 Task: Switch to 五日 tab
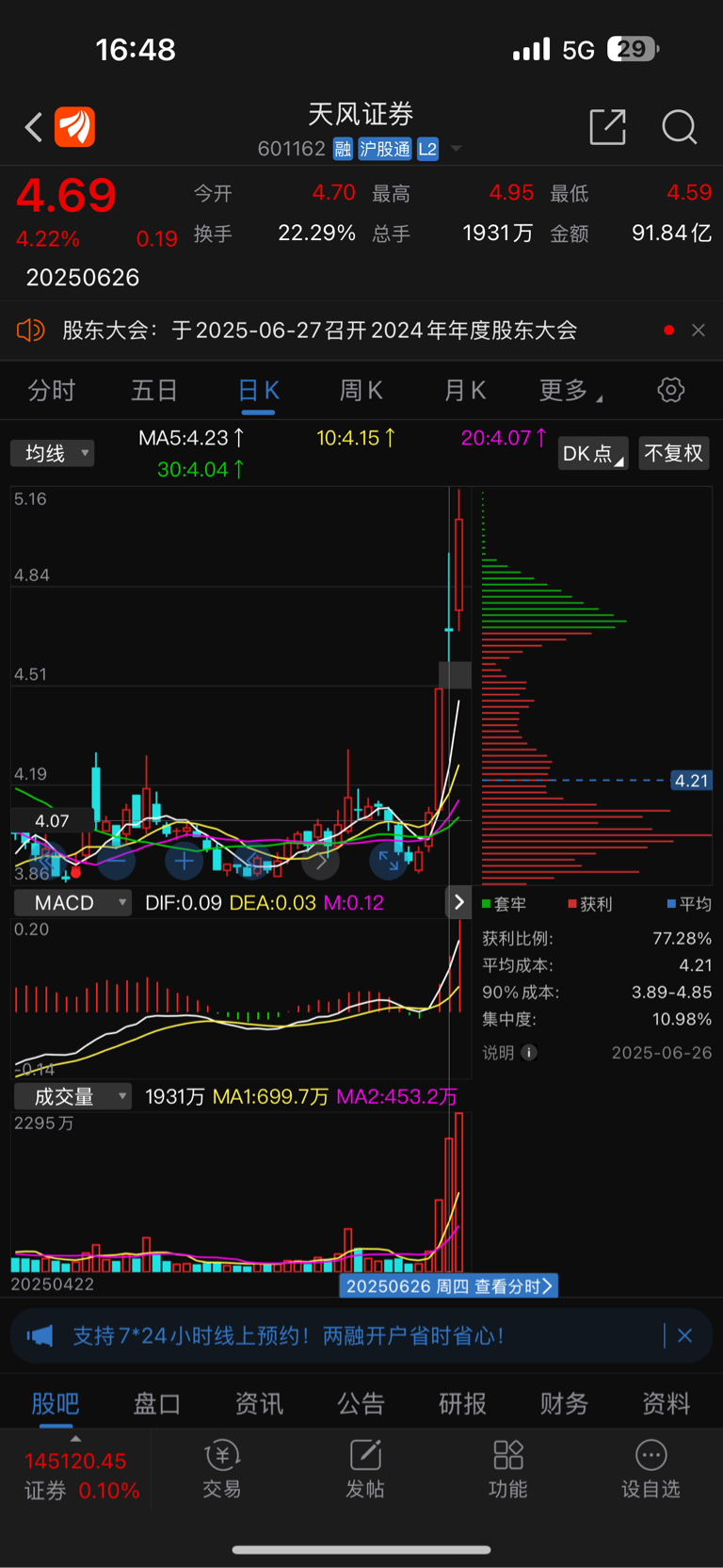coord(154,390)
